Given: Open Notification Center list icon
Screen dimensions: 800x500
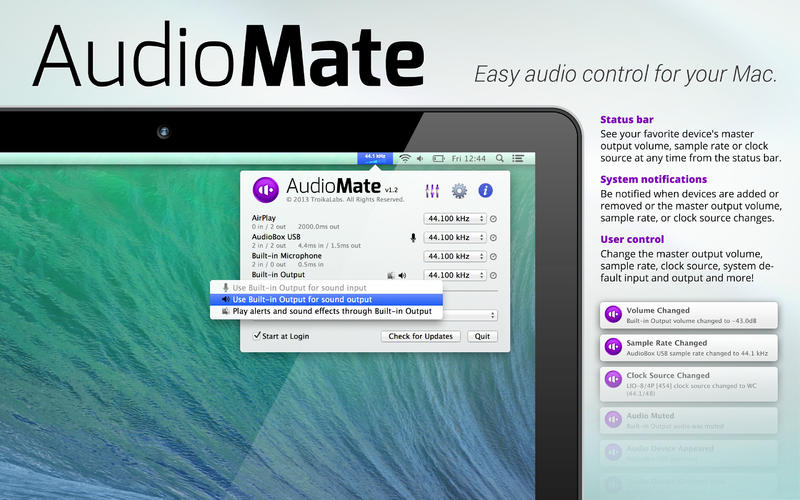Looking at the screenshot, I should click(518, 159).
